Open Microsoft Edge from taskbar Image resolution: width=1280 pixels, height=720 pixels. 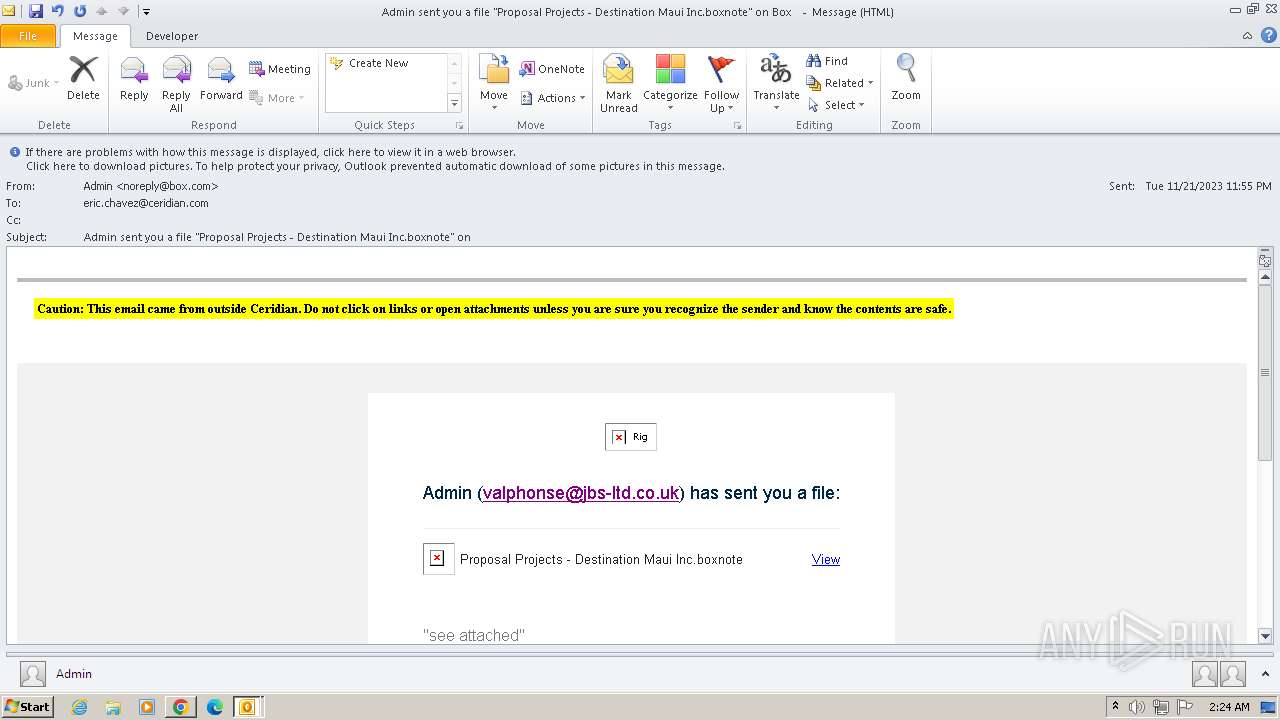pyautogui.click(x=214, y=707)
